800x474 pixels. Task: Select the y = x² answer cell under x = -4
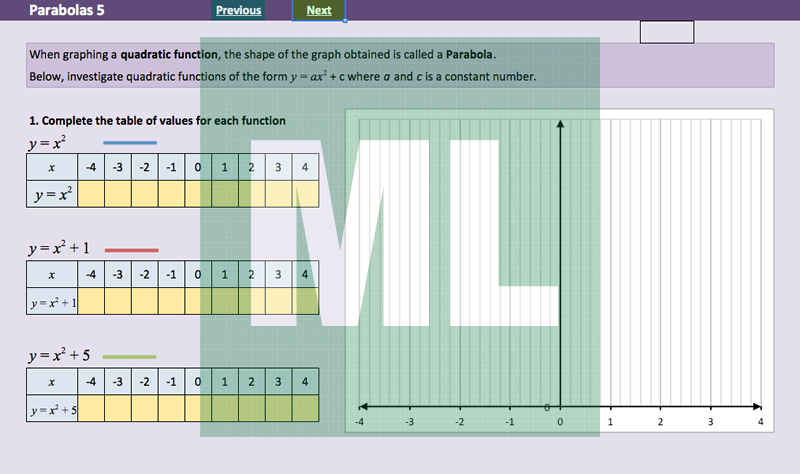tap(91, 194)
